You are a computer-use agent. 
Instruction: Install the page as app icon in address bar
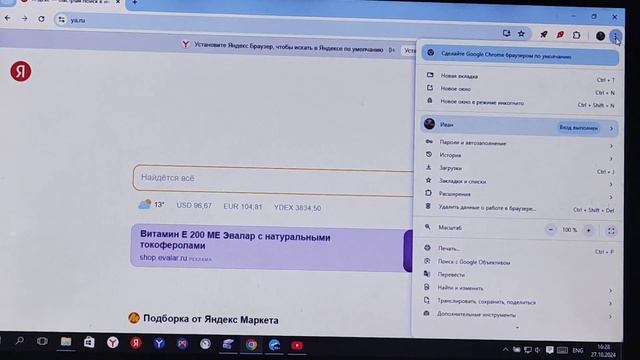click(507, 33)
